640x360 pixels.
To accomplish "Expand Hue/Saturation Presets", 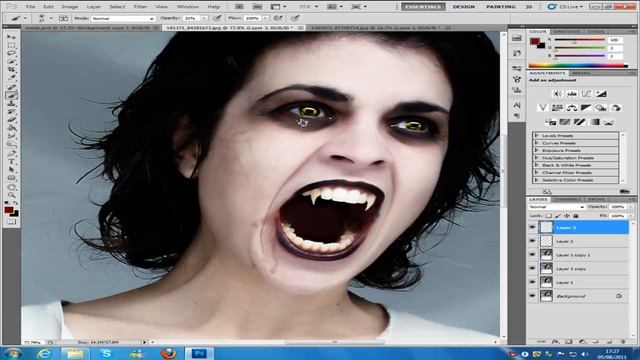I will (x=536, y=158).
